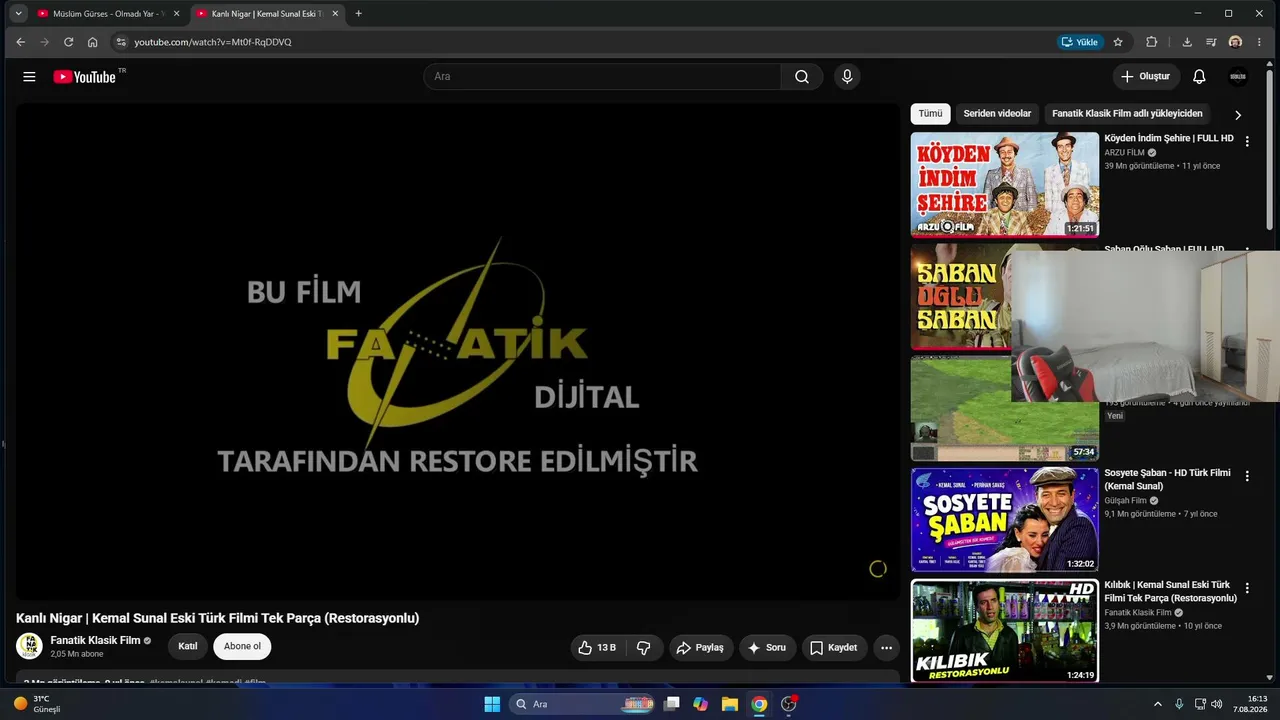Click the video player area
1280x720 pixels.
pyautogui.click(x=458, y=352)
